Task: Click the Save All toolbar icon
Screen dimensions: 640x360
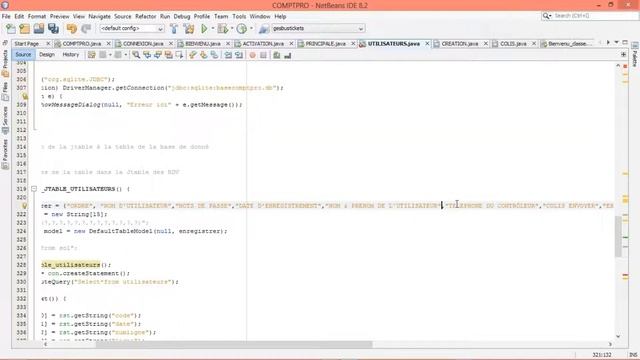Action: tap(53, 29)
